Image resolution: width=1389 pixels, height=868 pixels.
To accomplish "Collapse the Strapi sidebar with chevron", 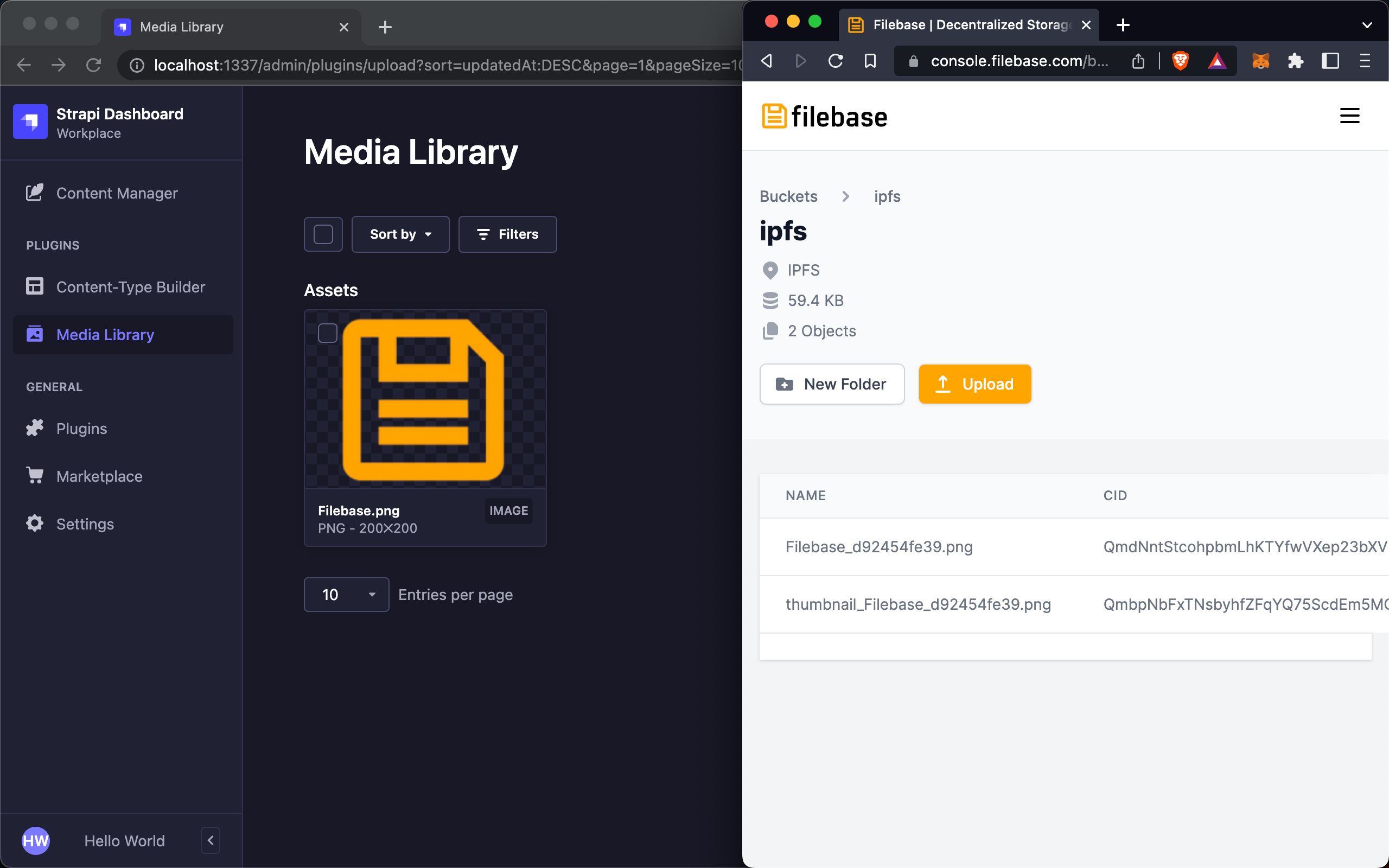I will pyautogui.click(x=211, y=840).
